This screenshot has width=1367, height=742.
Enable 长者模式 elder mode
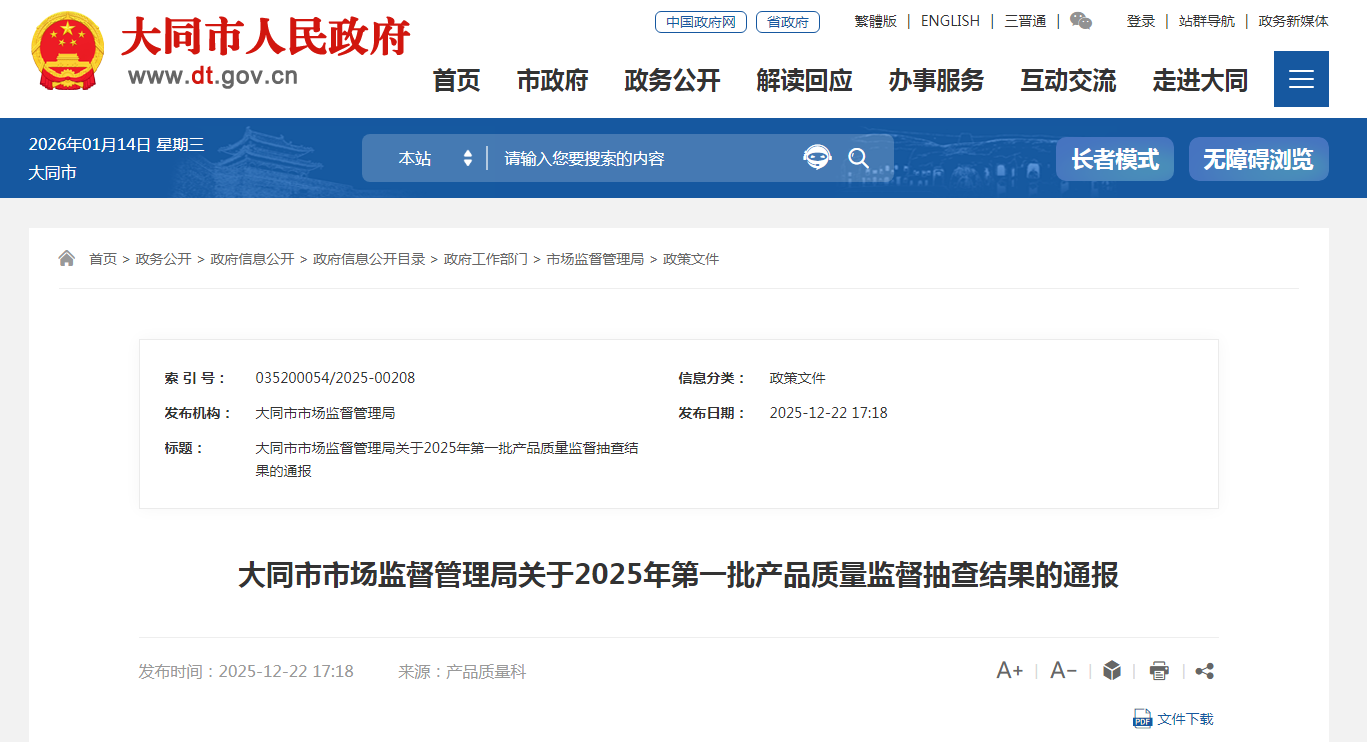coord(1114,159)
